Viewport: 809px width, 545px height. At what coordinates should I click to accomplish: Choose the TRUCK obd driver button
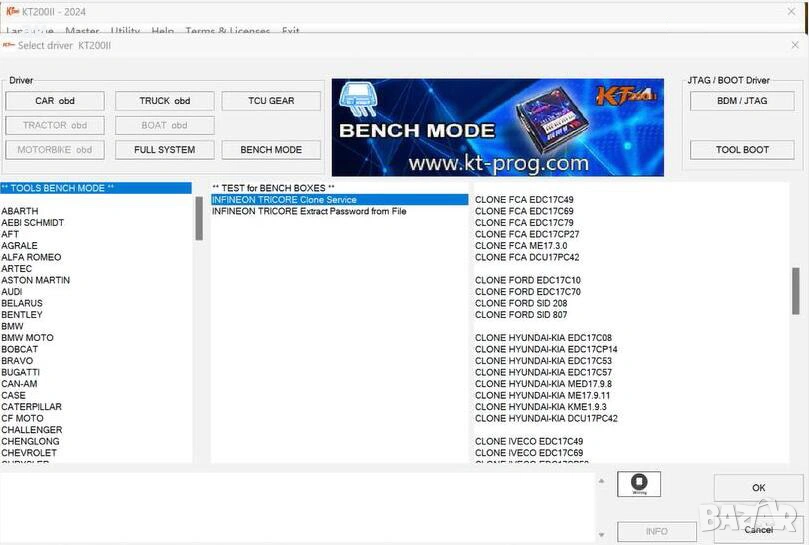click(164, 101)
